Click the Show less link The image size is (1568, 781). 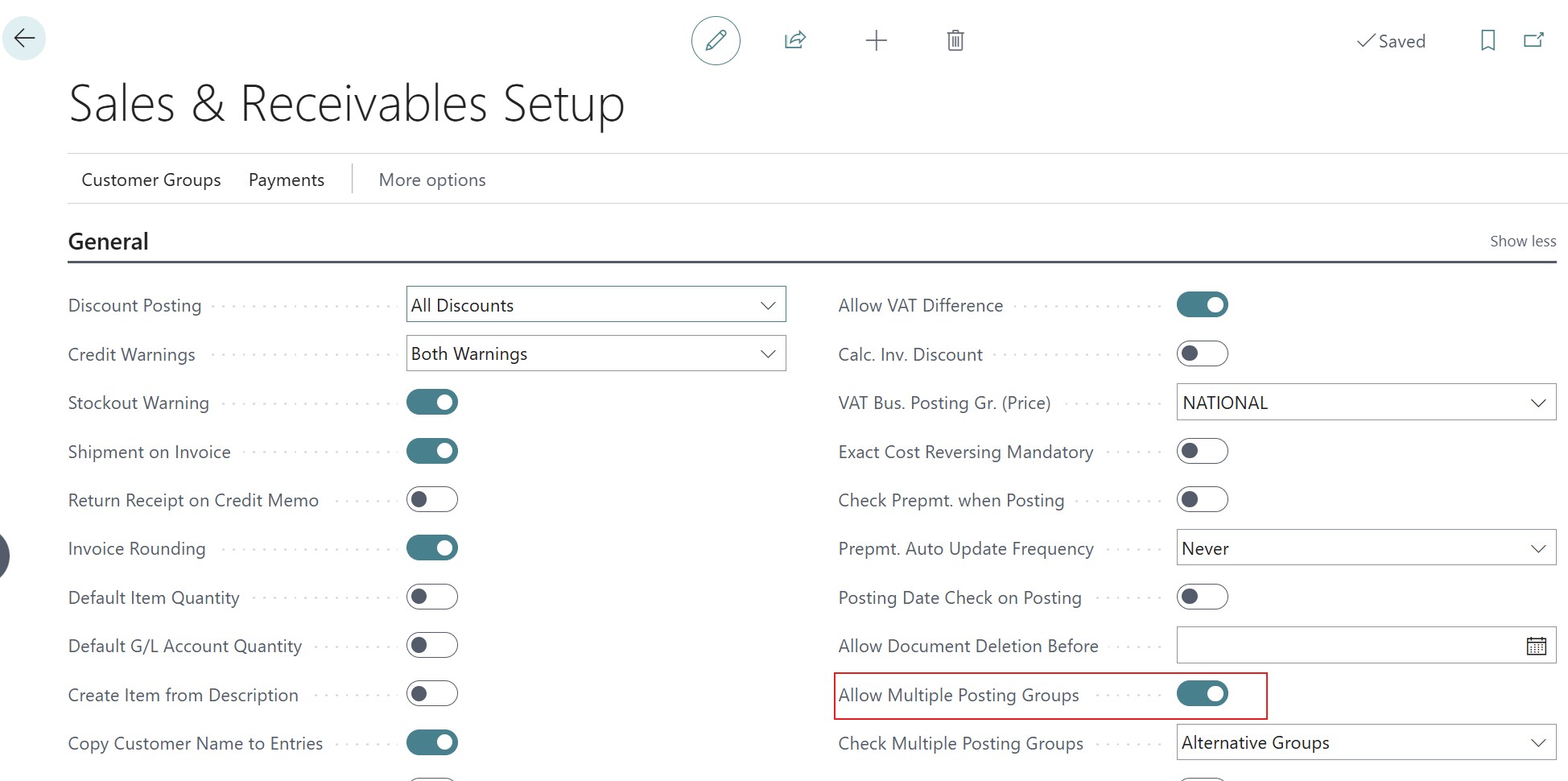pos(1522,241)
